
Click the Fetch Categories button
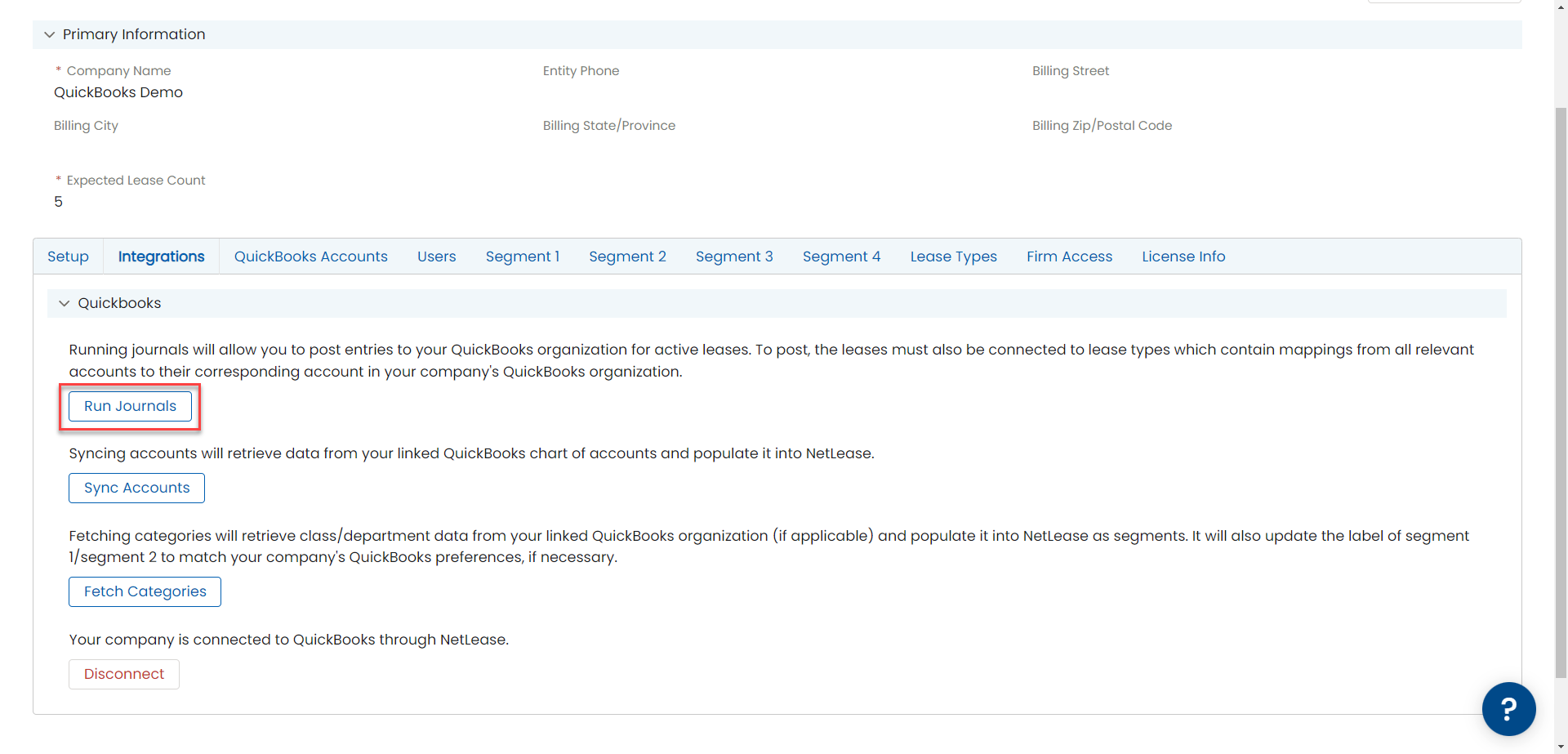[145, 591]
